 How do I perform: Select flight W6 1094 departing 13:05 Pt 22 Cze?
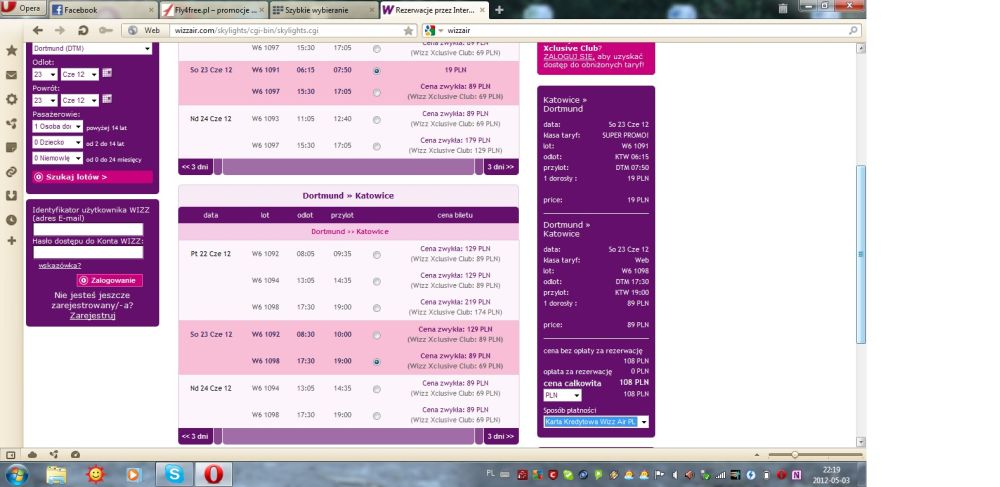tap(377, 281)
